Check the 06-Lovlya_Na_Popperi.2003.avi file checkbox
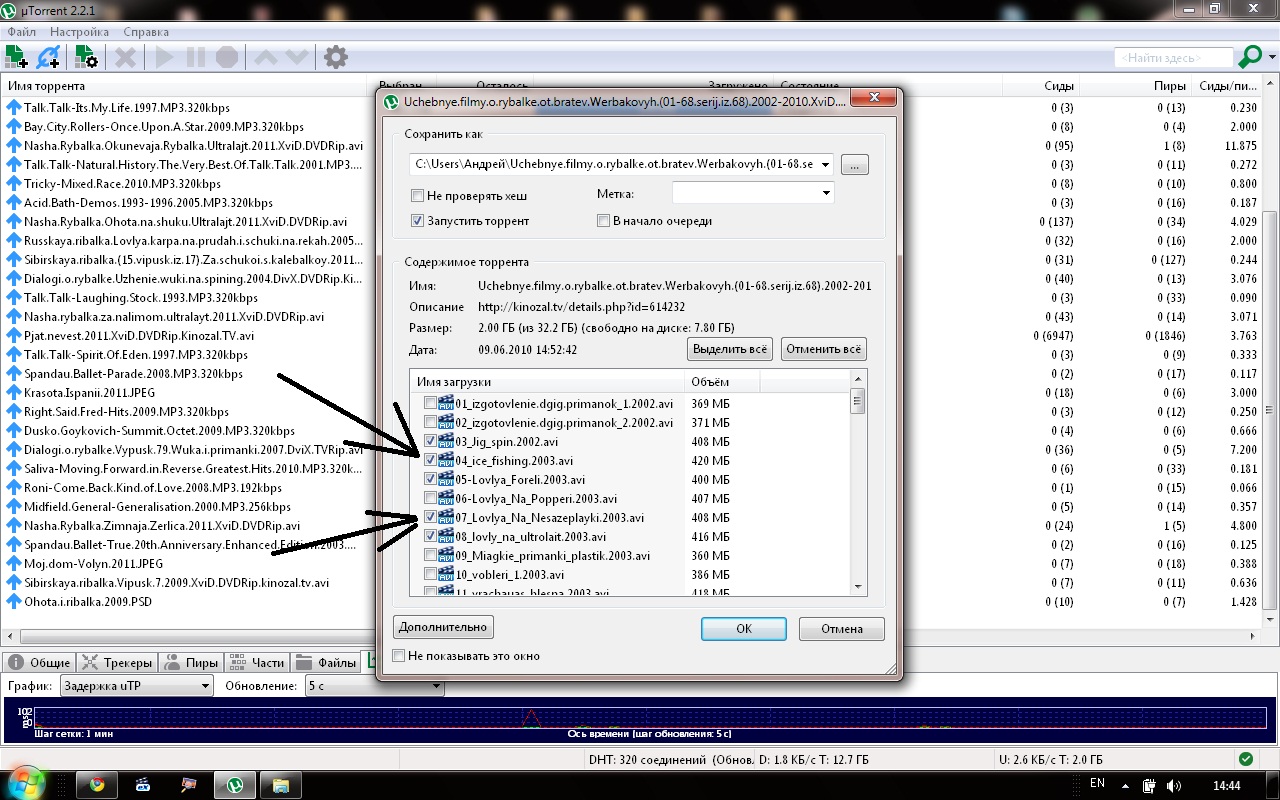Viewport: 1280px width, 800px height. tap(430, 499)
